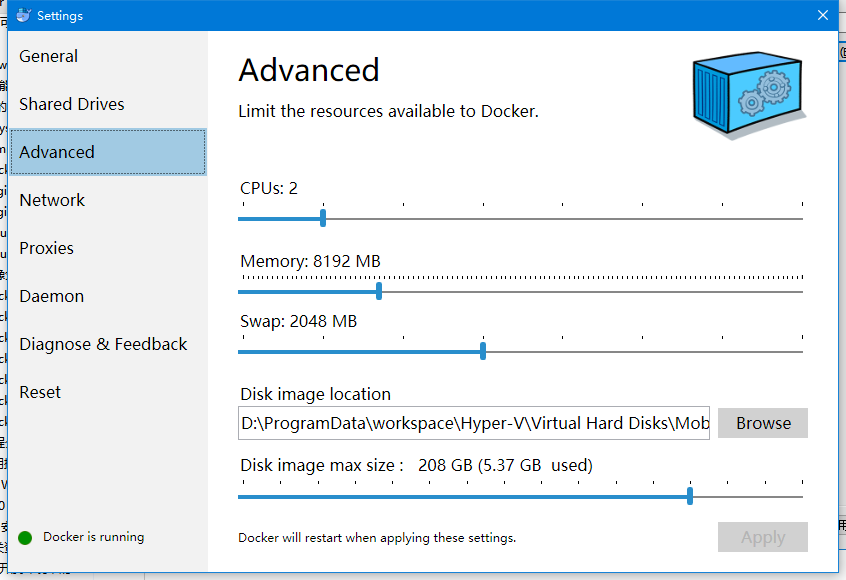Click the CPUs slider handle
Screen dimensions: 846x580
[323, 219]
